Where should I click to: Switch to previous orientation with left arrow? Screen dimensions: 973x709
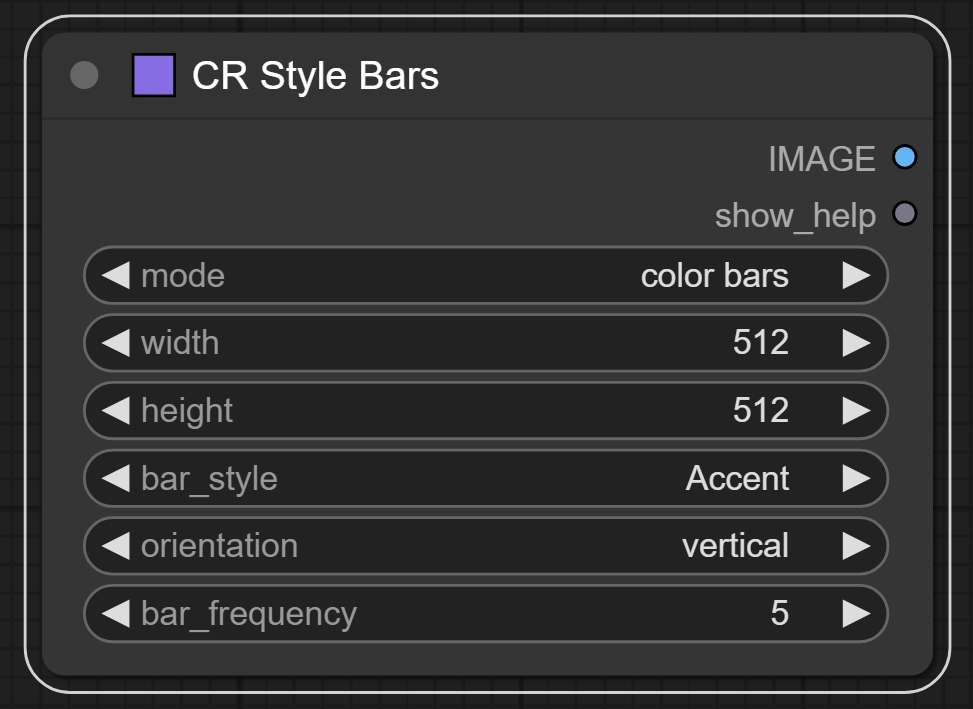click(x=116, y=546)
